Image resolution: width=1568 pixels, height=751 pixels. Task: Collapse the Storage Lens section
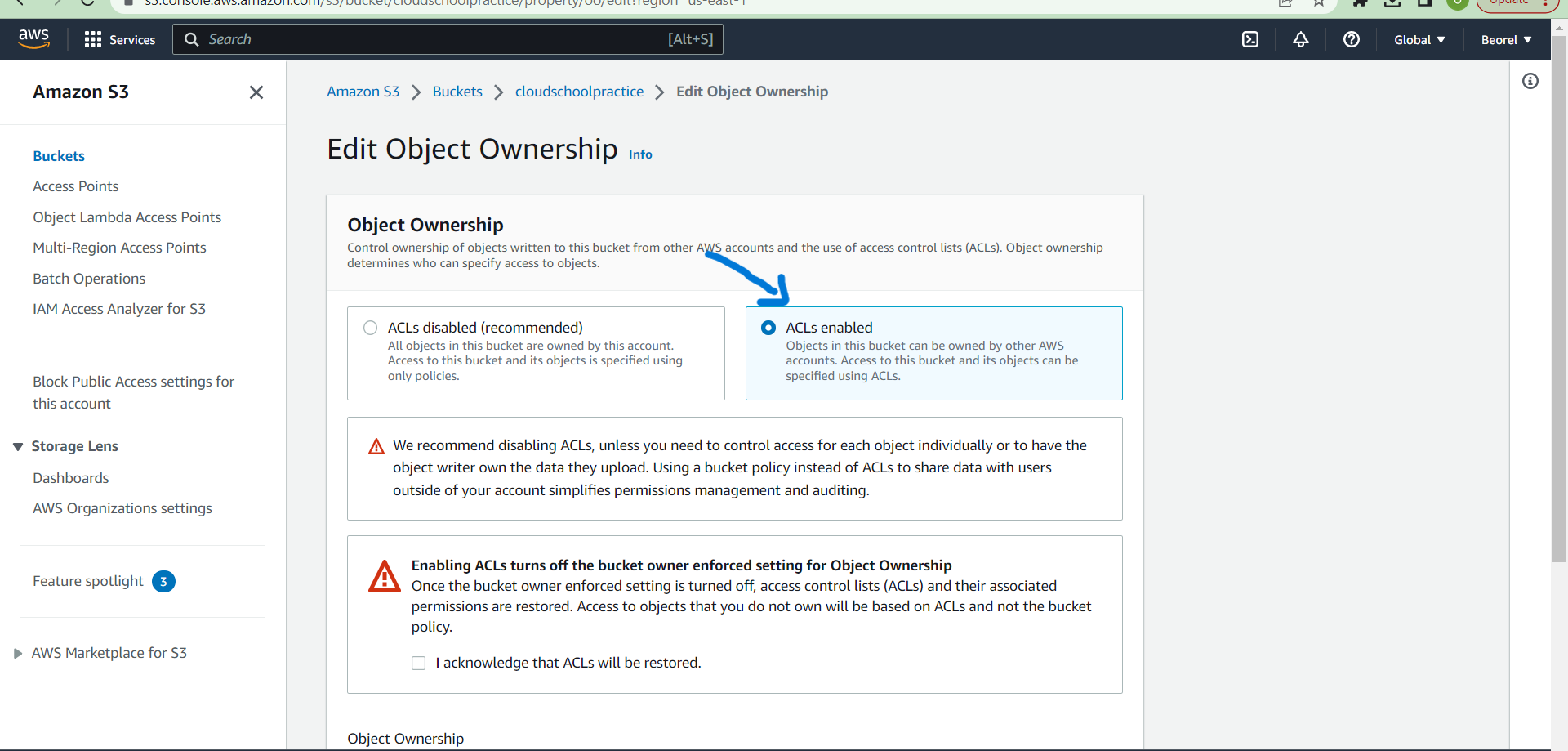click(18, 446)
